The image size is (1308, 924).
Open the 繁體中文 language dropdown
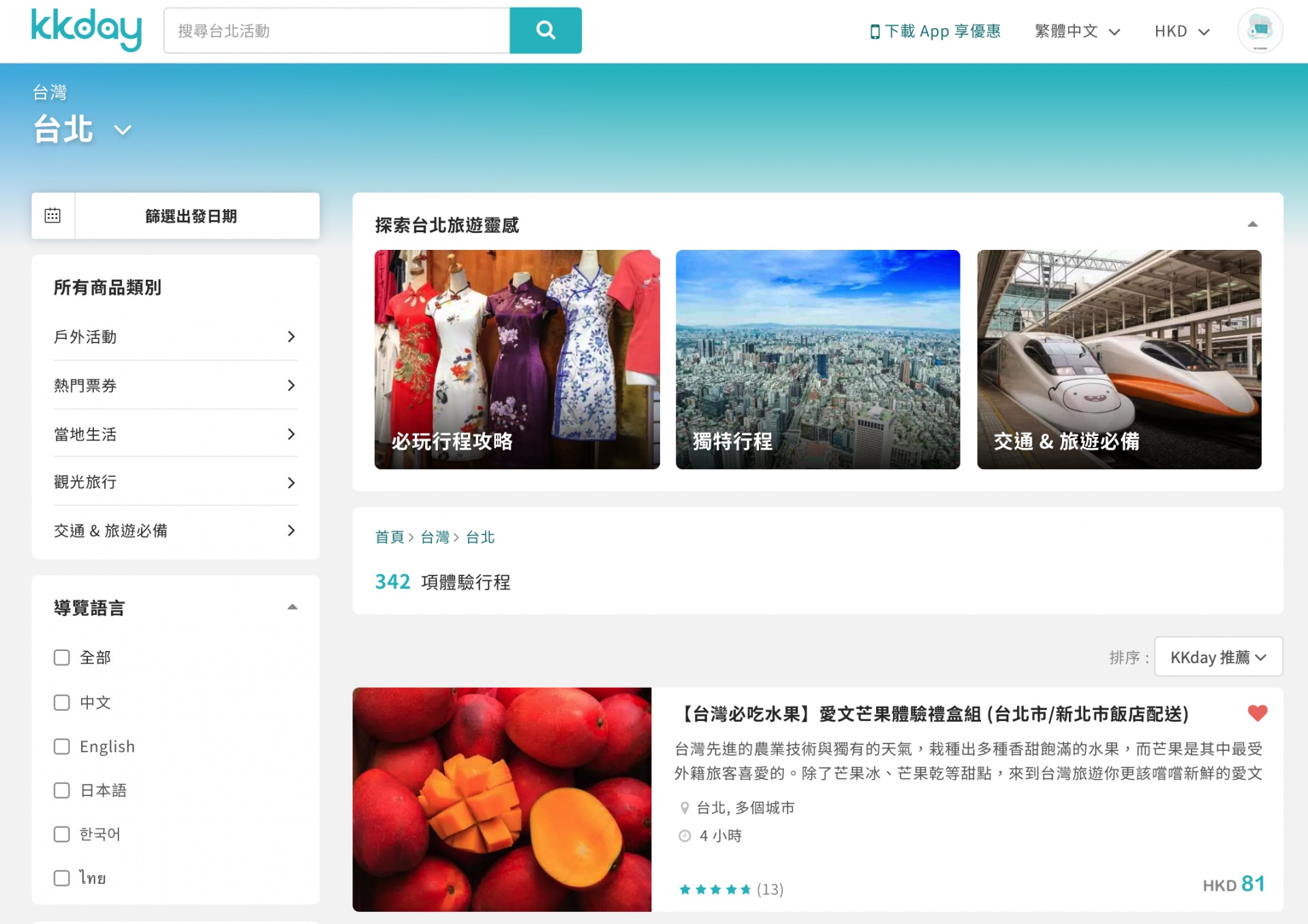1077,31
